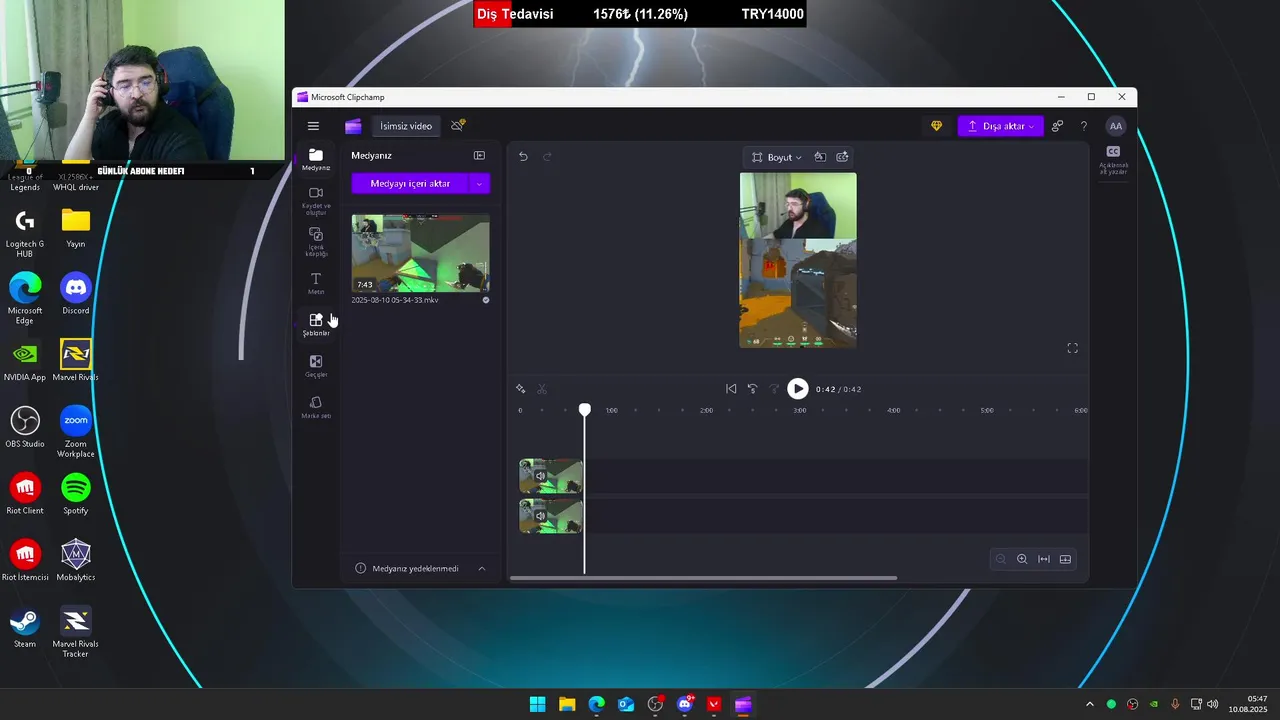This screenshot has height=720, width=1280.
Task: Collapse the media panel with the panel icon
Action: pos(479,155)
